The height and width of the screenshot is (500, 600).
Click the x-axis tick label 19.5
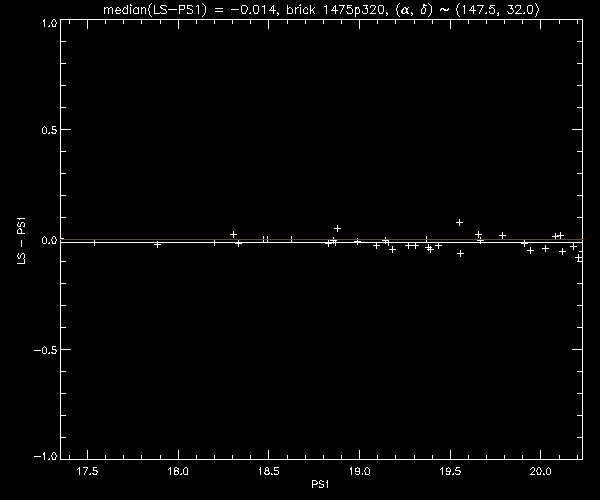pos(450,471)
